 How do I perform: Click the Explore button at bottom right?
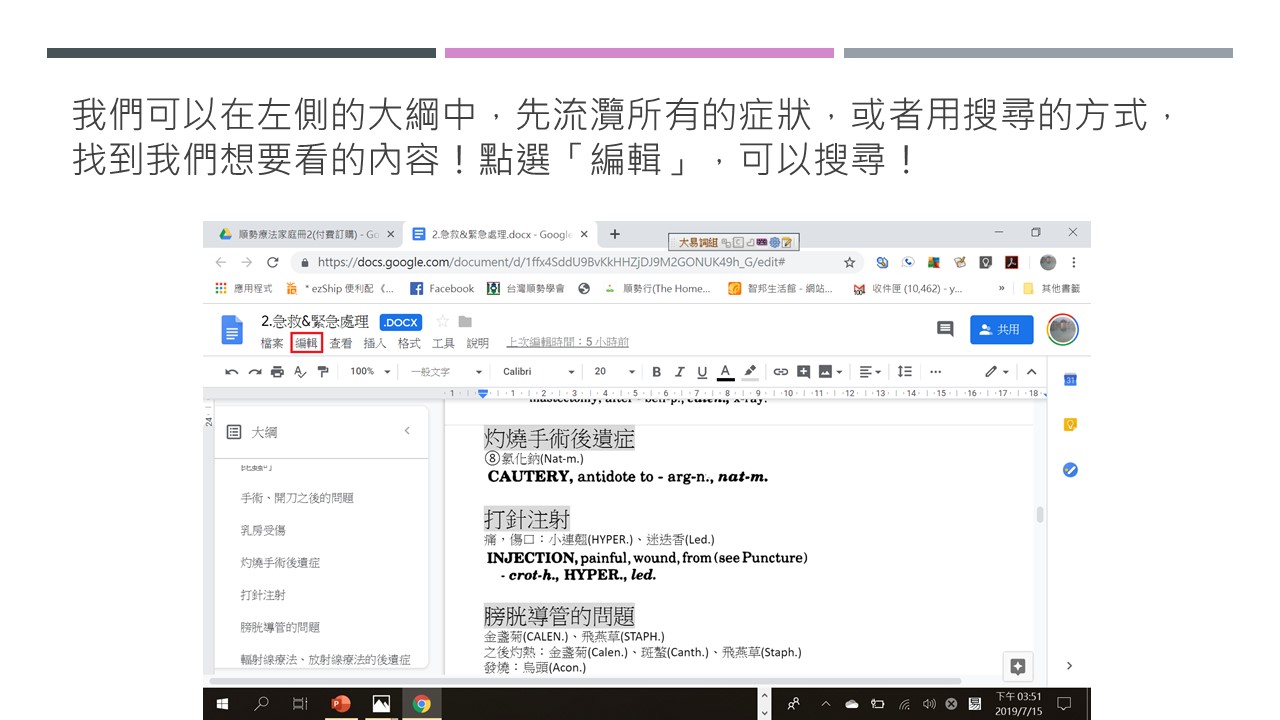[1018, 666]
